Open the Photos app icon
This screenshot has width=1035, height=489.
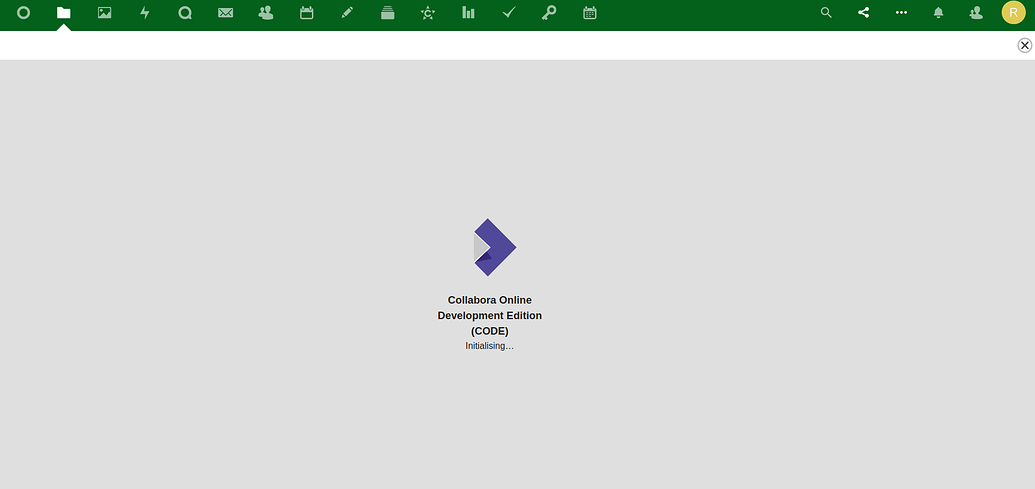[104, 13]
